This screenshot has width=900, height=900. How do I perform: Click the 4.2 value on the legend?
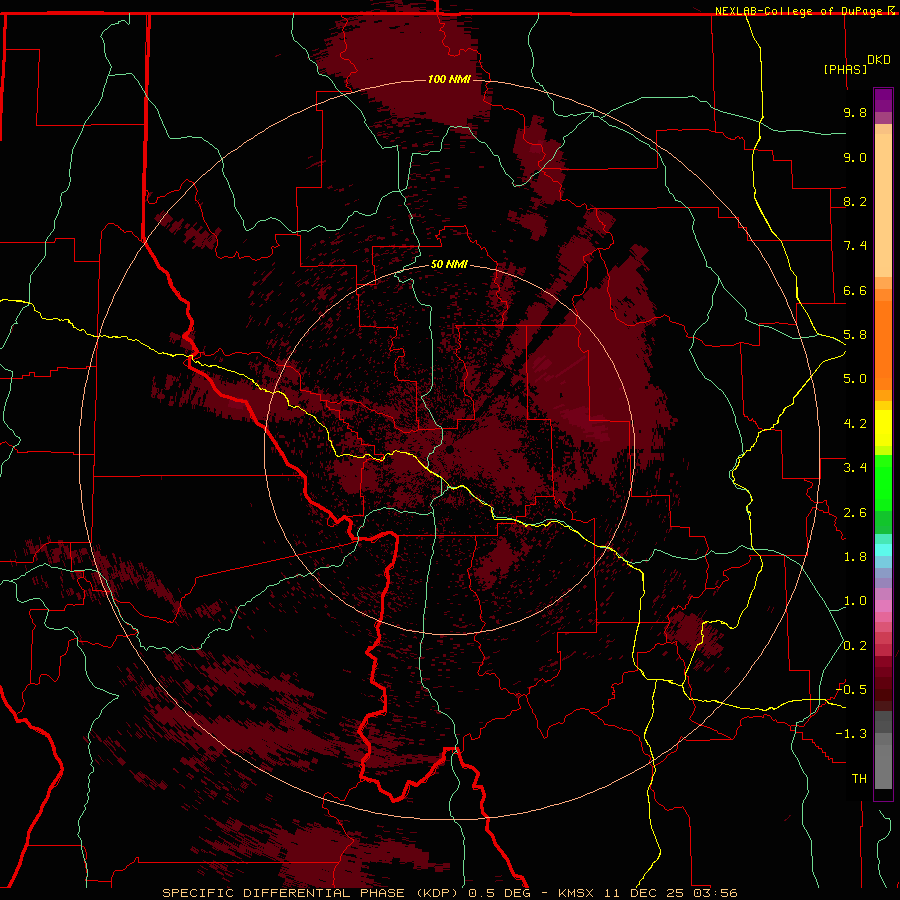coord(855,424)
